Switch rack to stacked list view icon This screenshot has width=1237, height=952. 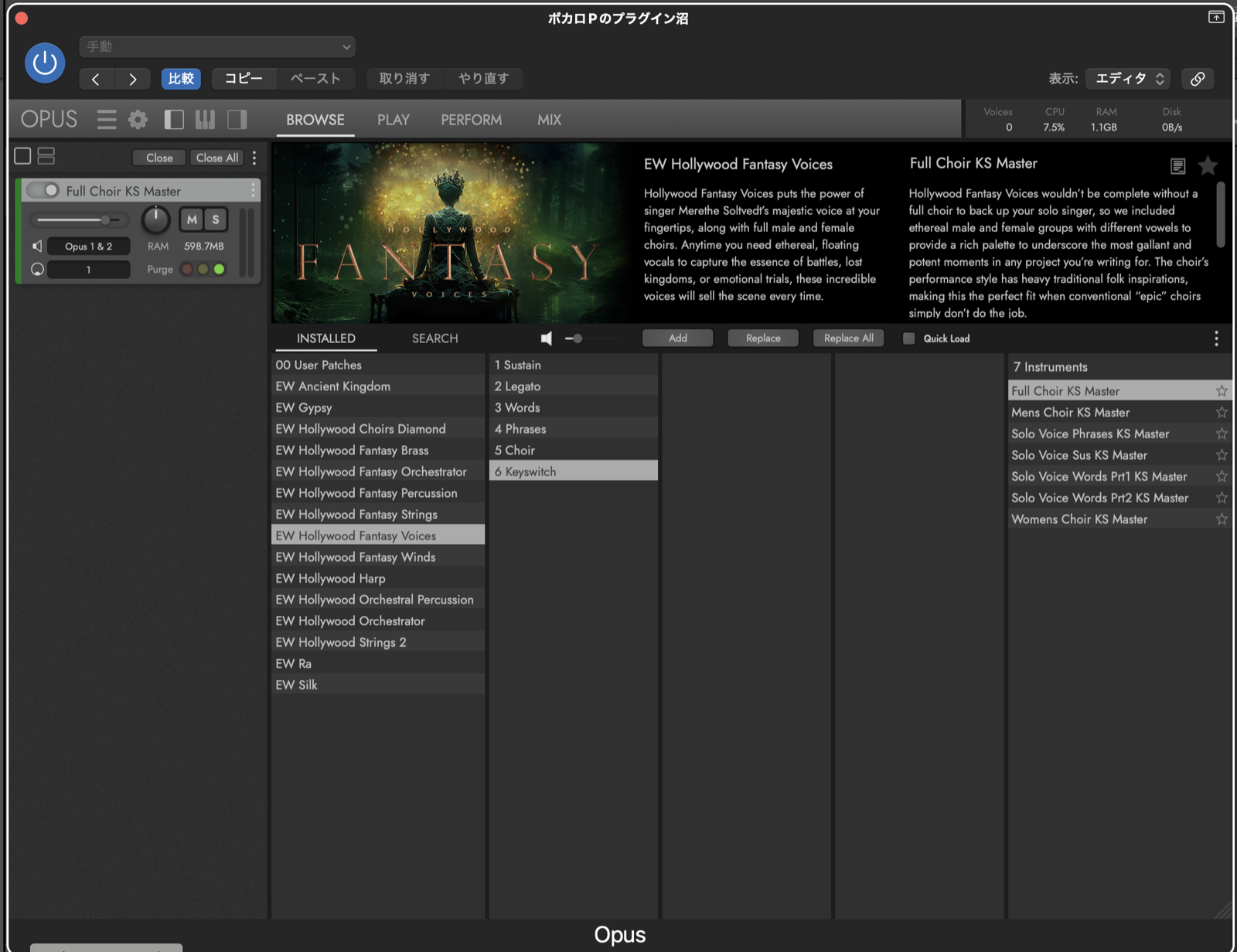[46, 156]
